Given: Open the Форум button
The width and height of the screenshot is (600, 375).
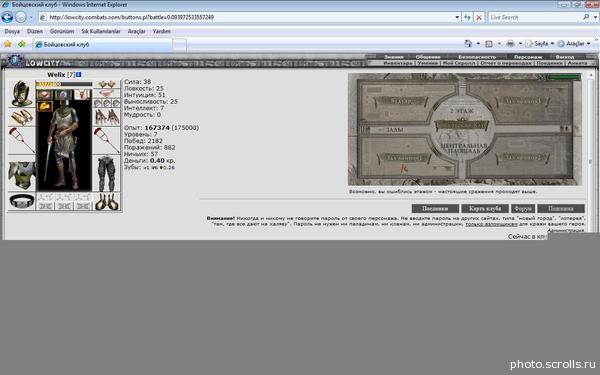Looking at the screenshot, I should pyautogui.click(x=523, y=209).
